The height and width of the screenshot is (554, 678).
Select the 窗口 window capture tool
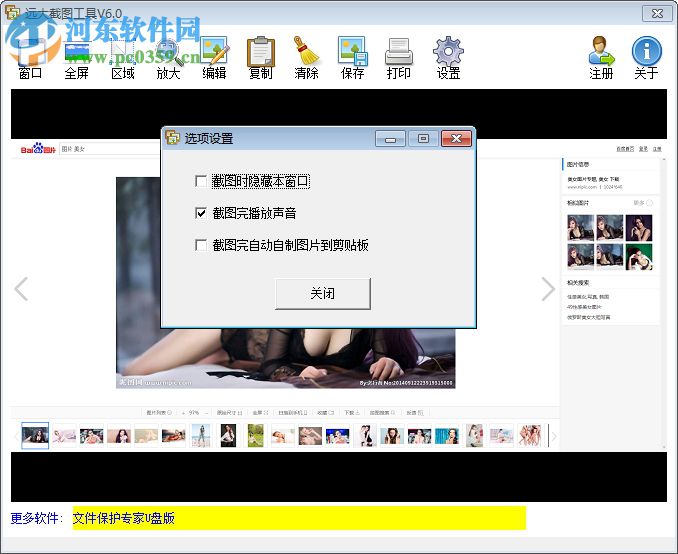[x=30, y=58]
